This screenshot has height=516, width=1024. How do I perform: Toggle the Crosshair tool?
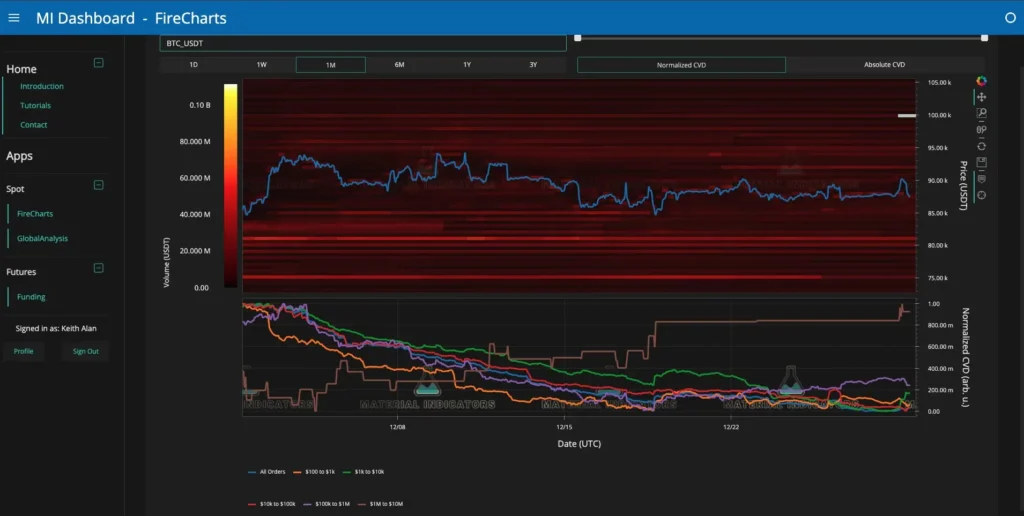tap(981, 194)
